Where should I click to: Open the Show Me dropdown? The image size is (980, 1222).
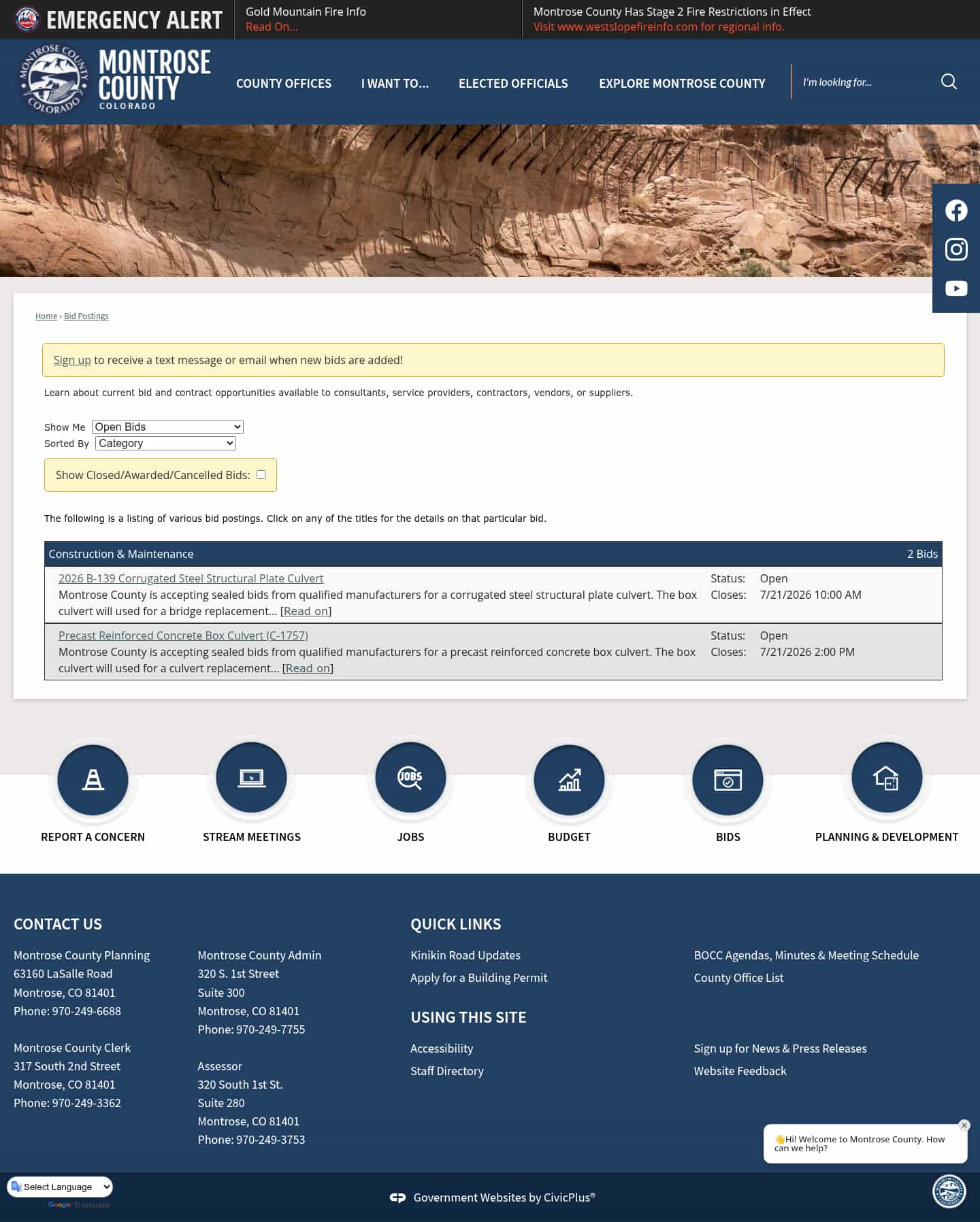pyautogui.click(x=167, y=427)
